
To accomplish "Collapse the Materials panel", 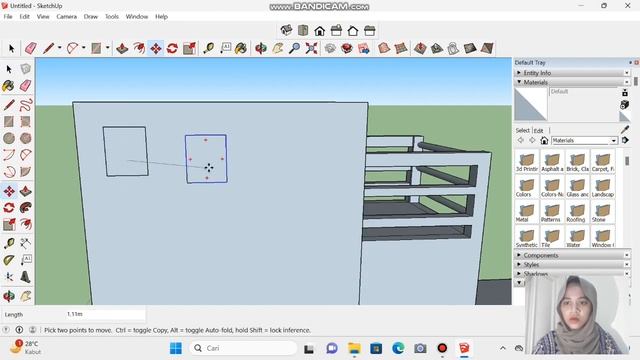I will 519,82.
